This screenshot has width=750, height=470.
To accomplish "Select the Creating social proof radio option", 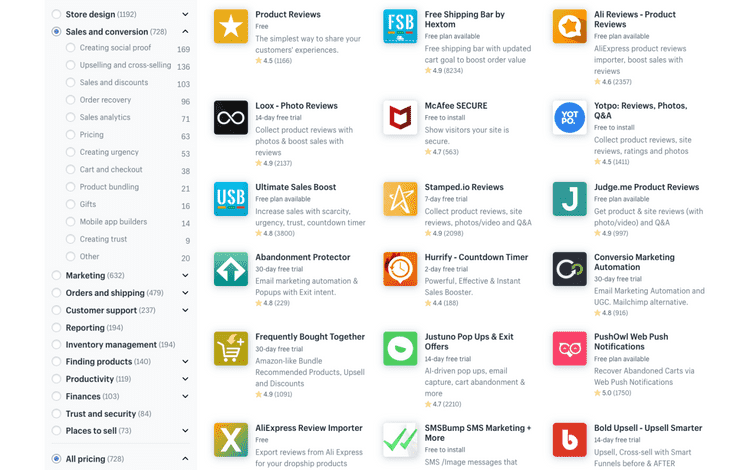I will click(71, 48).
